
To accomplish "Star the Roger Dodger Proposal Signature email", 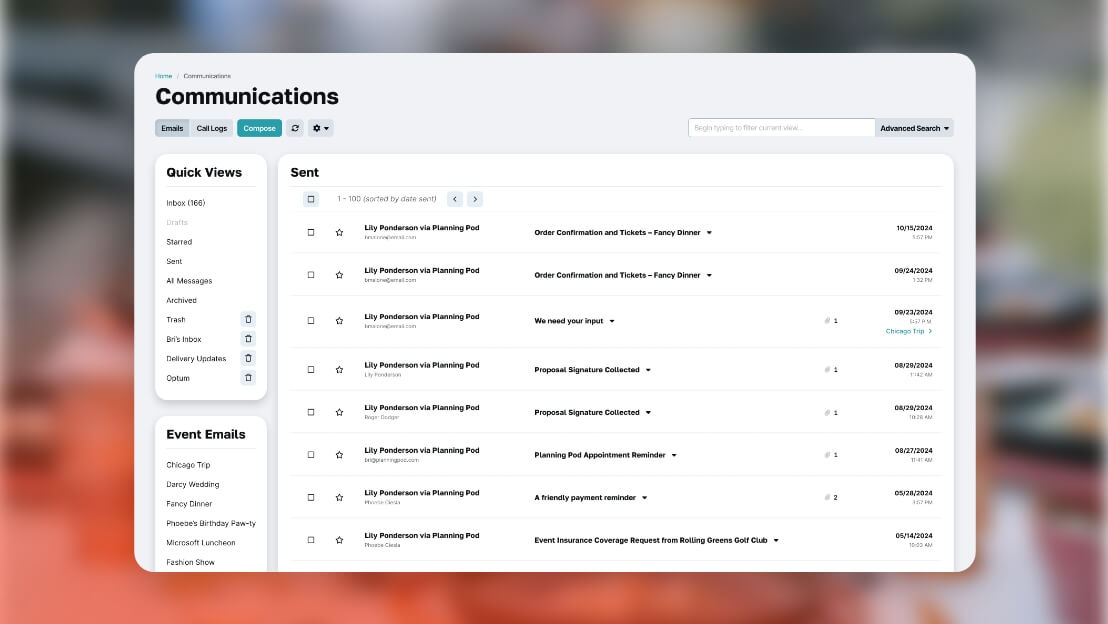I will (339, 412).
